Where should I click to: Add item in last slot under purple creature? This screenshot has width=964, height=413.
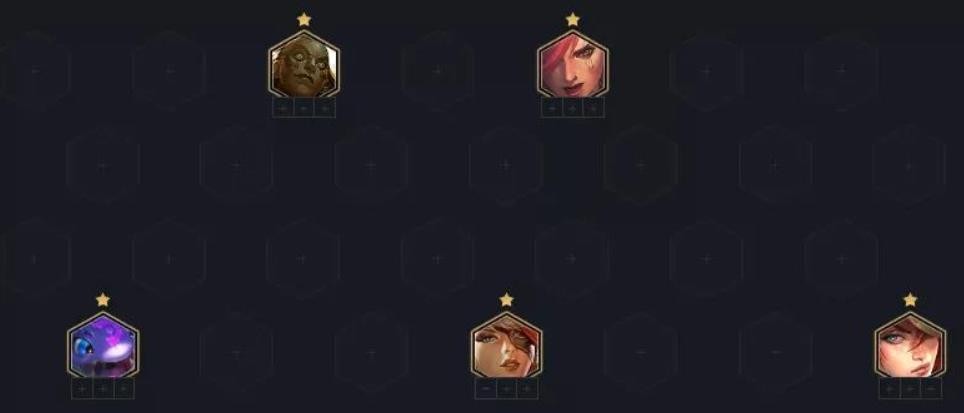[x=124, y=389]
